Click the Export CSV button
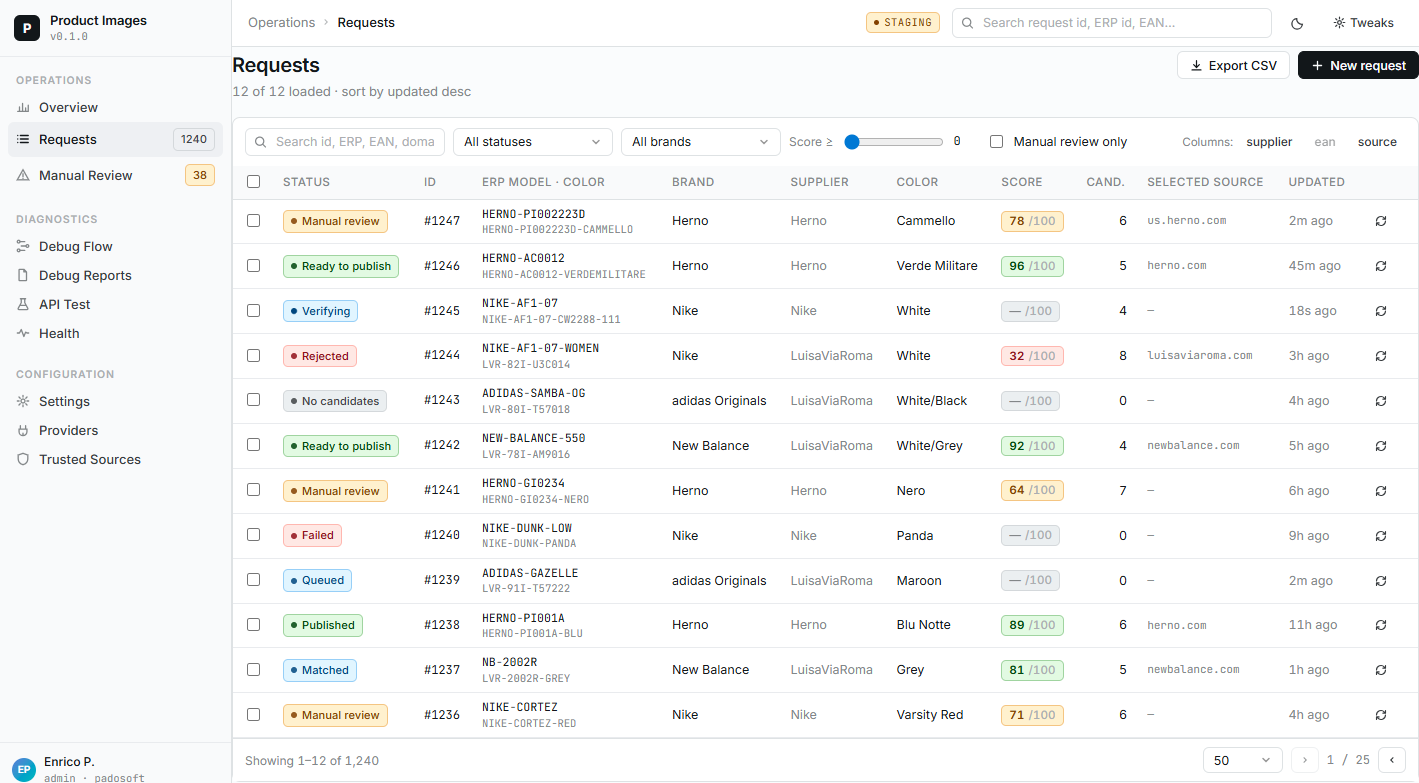1419x783 pixels. pyautogui.click(x=1233, y=65)
